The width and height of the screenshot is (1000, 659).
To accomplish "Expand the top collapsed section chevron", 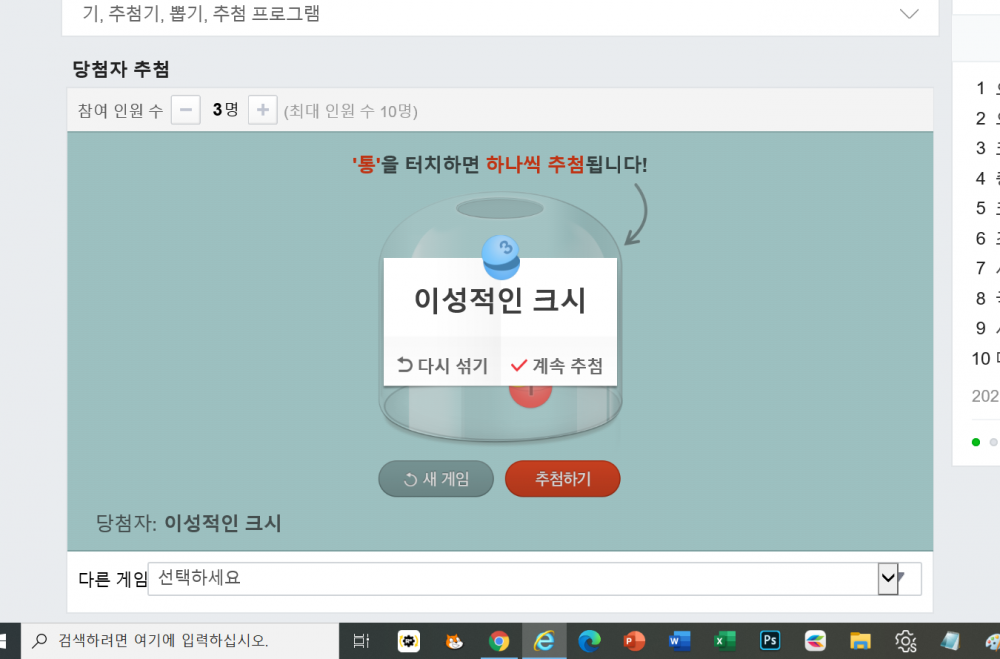I will coord(909,13).
